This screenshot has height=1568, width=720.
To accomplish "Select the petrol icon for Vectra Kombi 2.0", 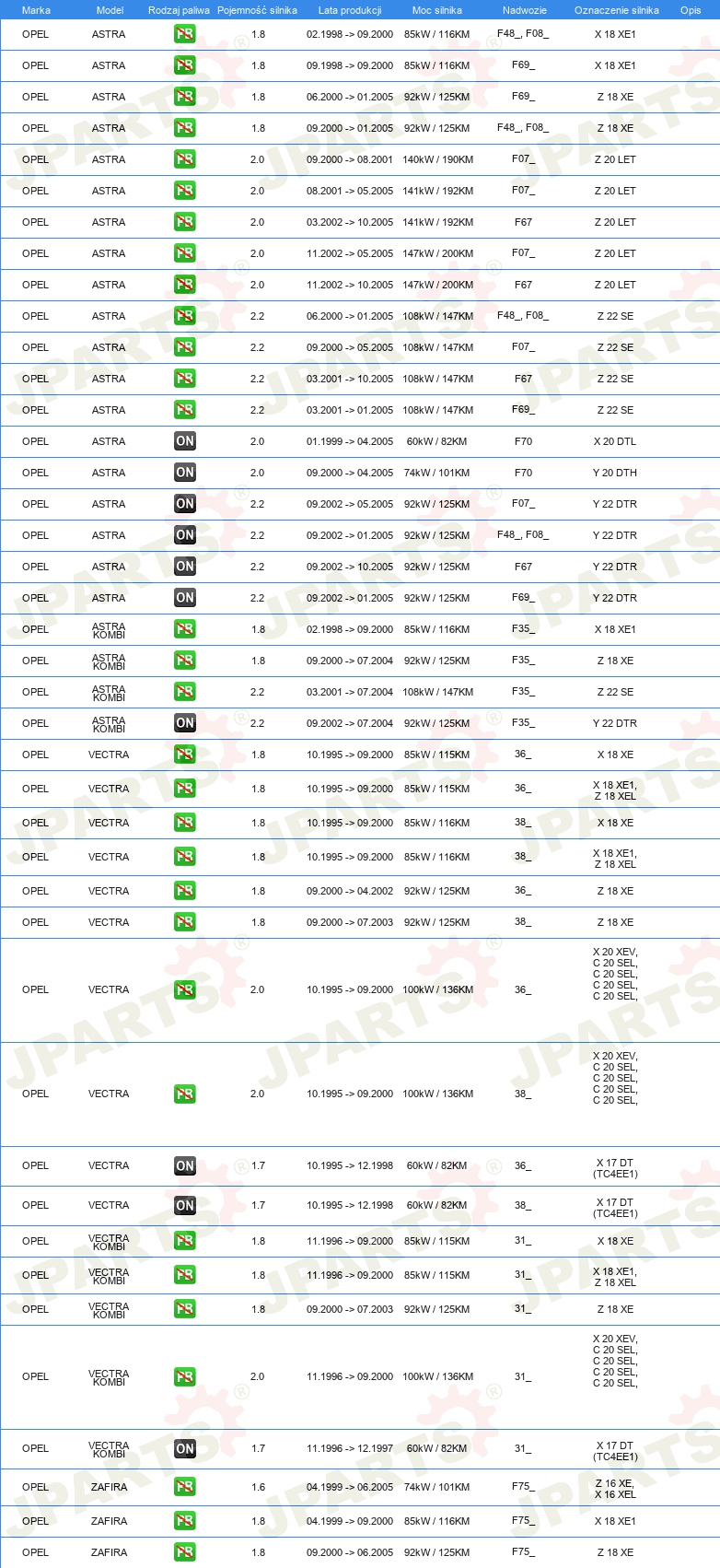I will point(185,1376).
